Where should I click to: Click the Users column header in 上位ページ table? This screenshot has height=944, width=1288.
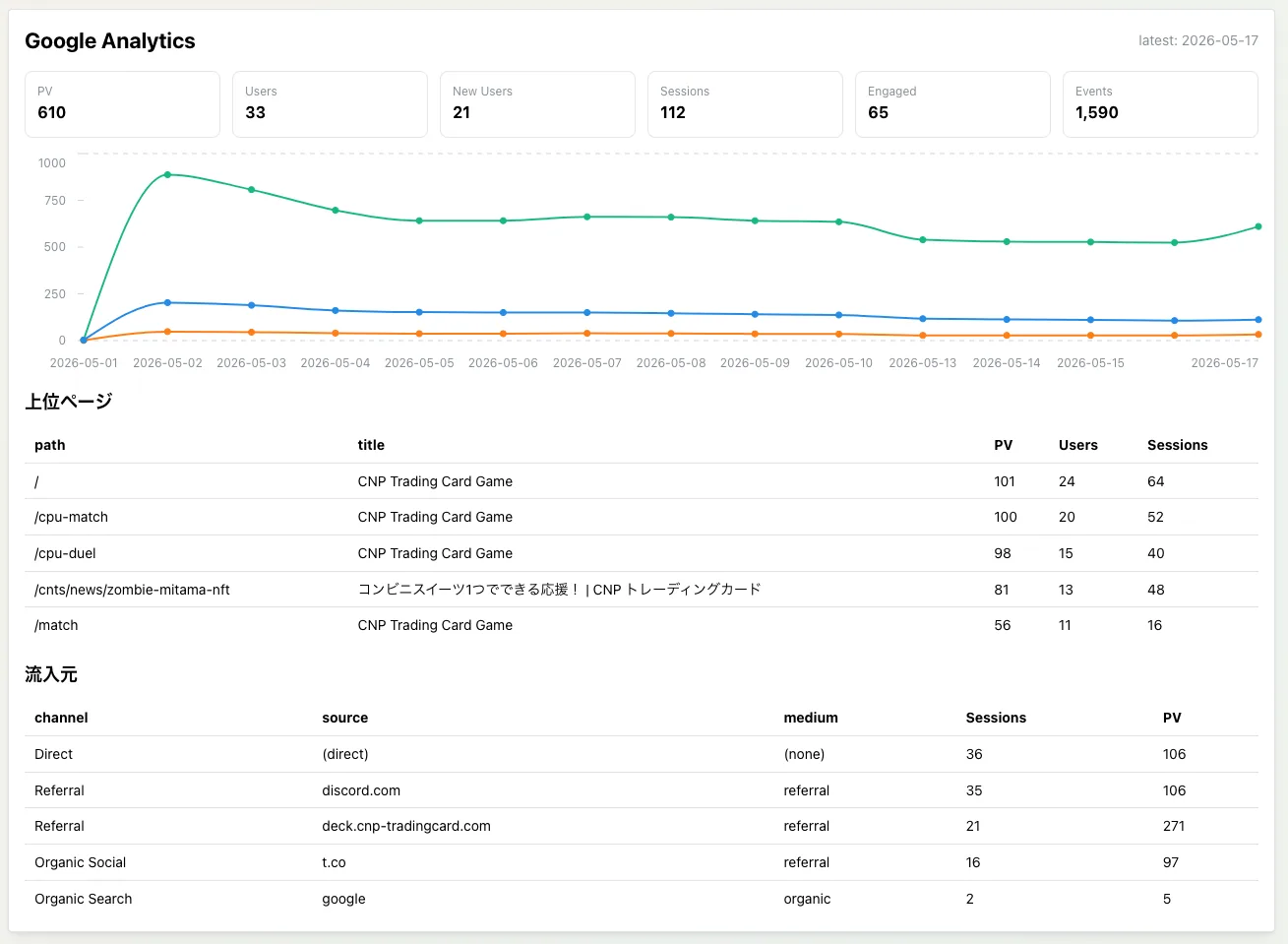coord(1077,445)
